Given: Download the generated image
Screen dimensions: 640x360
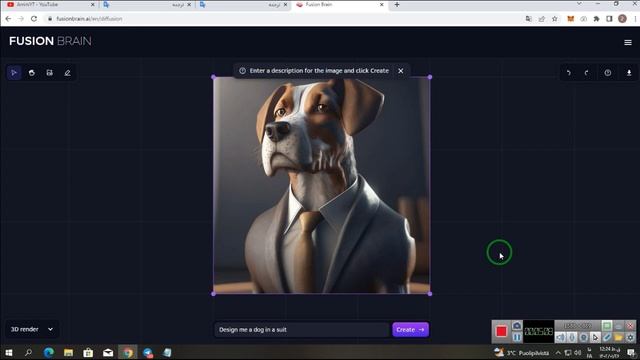Looking at the screenshot, I should pos(629,73).
